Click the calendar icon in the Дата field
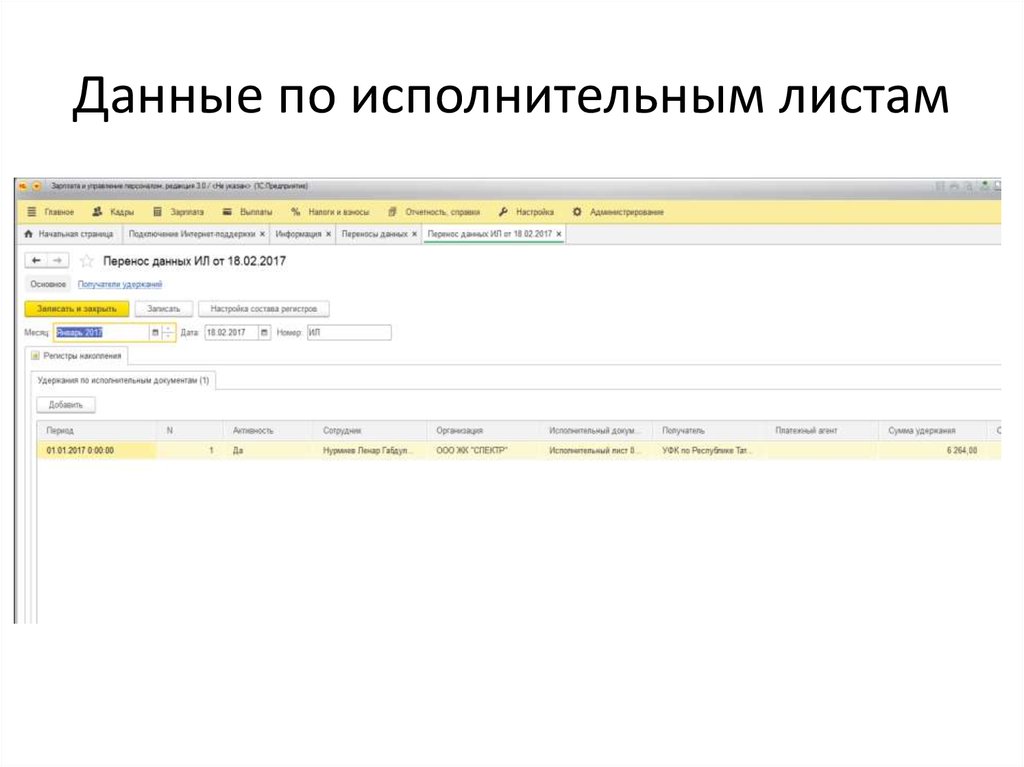 coord(264,332)
